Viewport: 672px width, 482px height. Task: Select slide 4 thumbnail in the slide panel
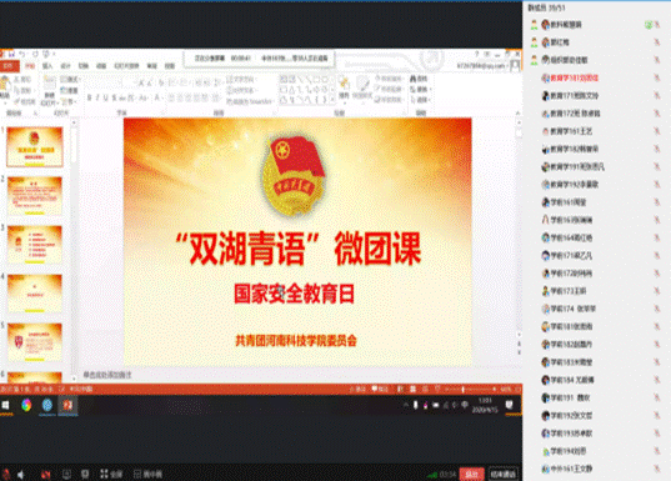35,293
